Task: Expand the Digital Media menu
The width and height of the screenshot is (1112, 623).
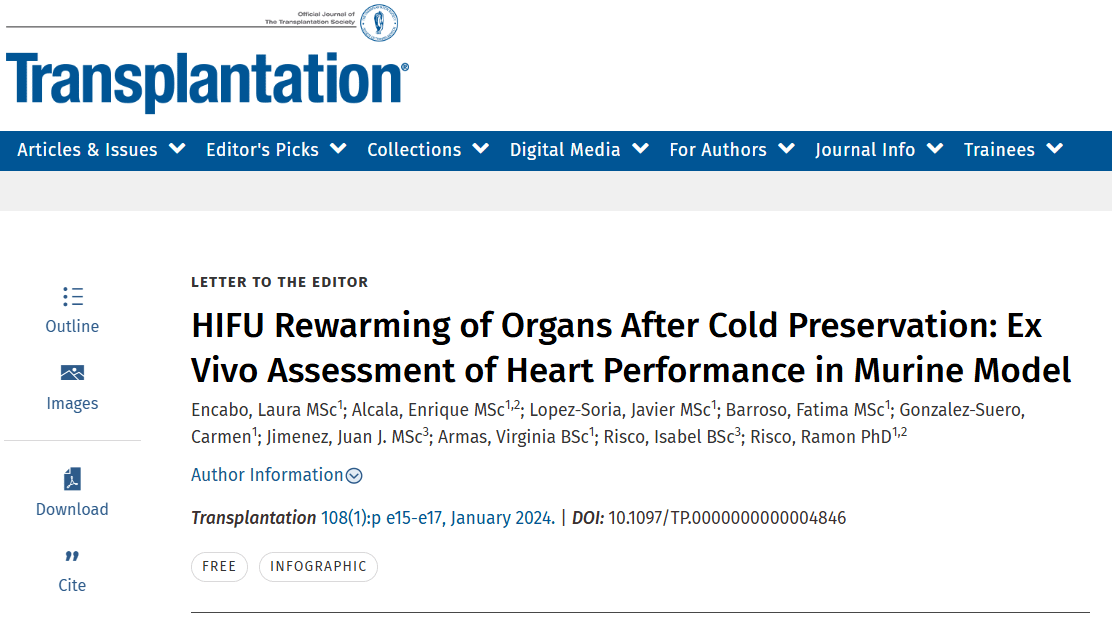Action: [579, 150]
